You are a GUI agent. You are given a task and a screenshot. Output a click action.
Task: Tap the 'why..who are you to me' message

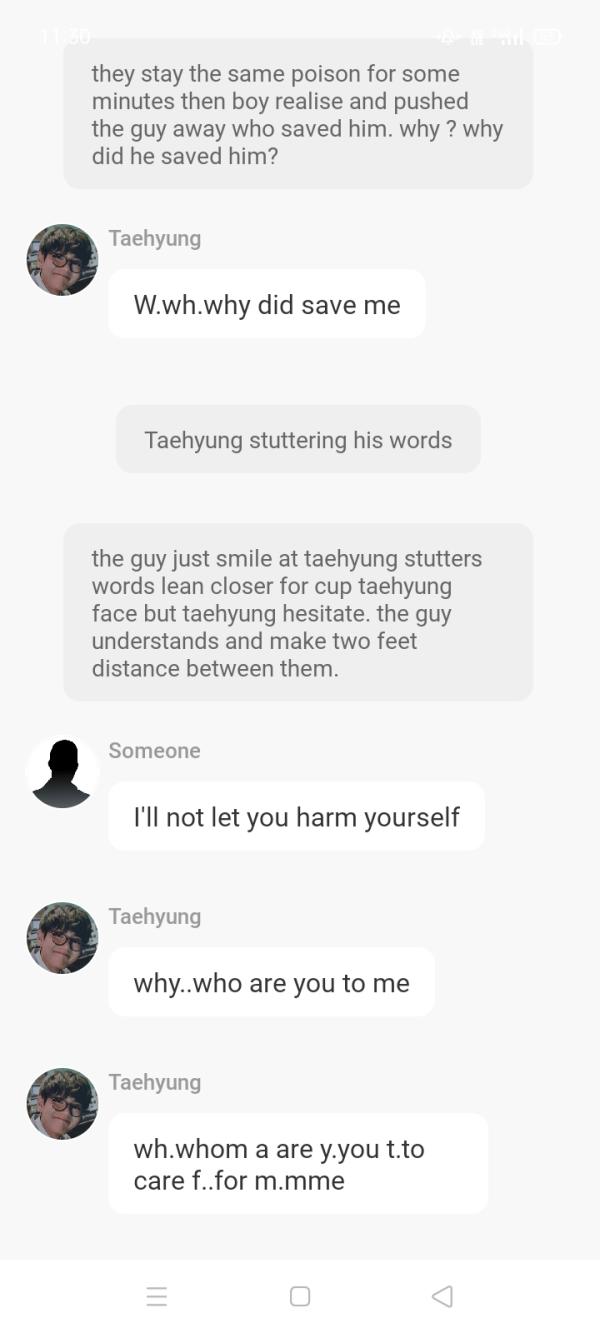click(272, 982)
